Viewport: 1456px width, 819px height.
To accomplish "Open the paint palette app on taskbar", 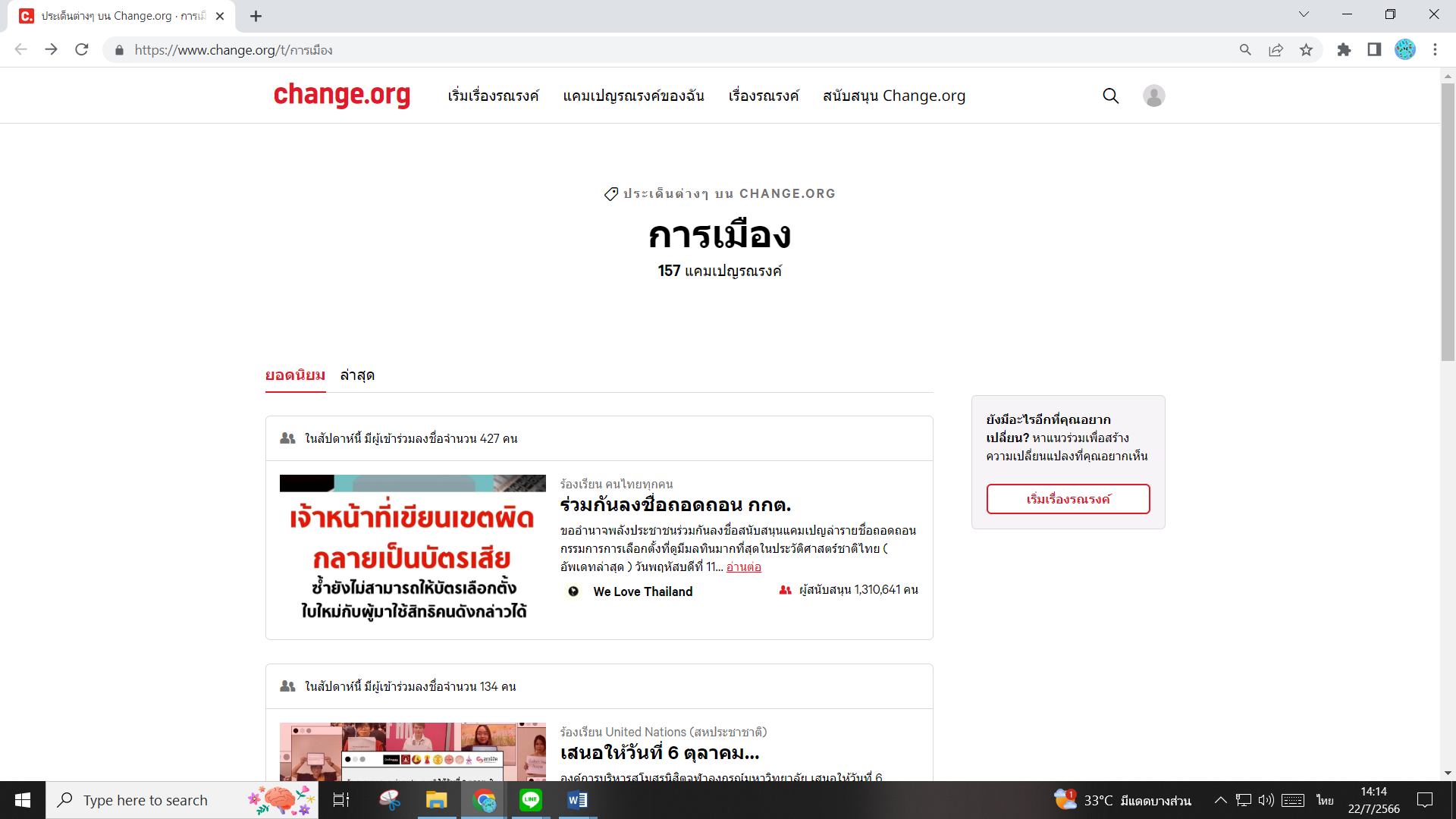I will click(x=389, y=800).
